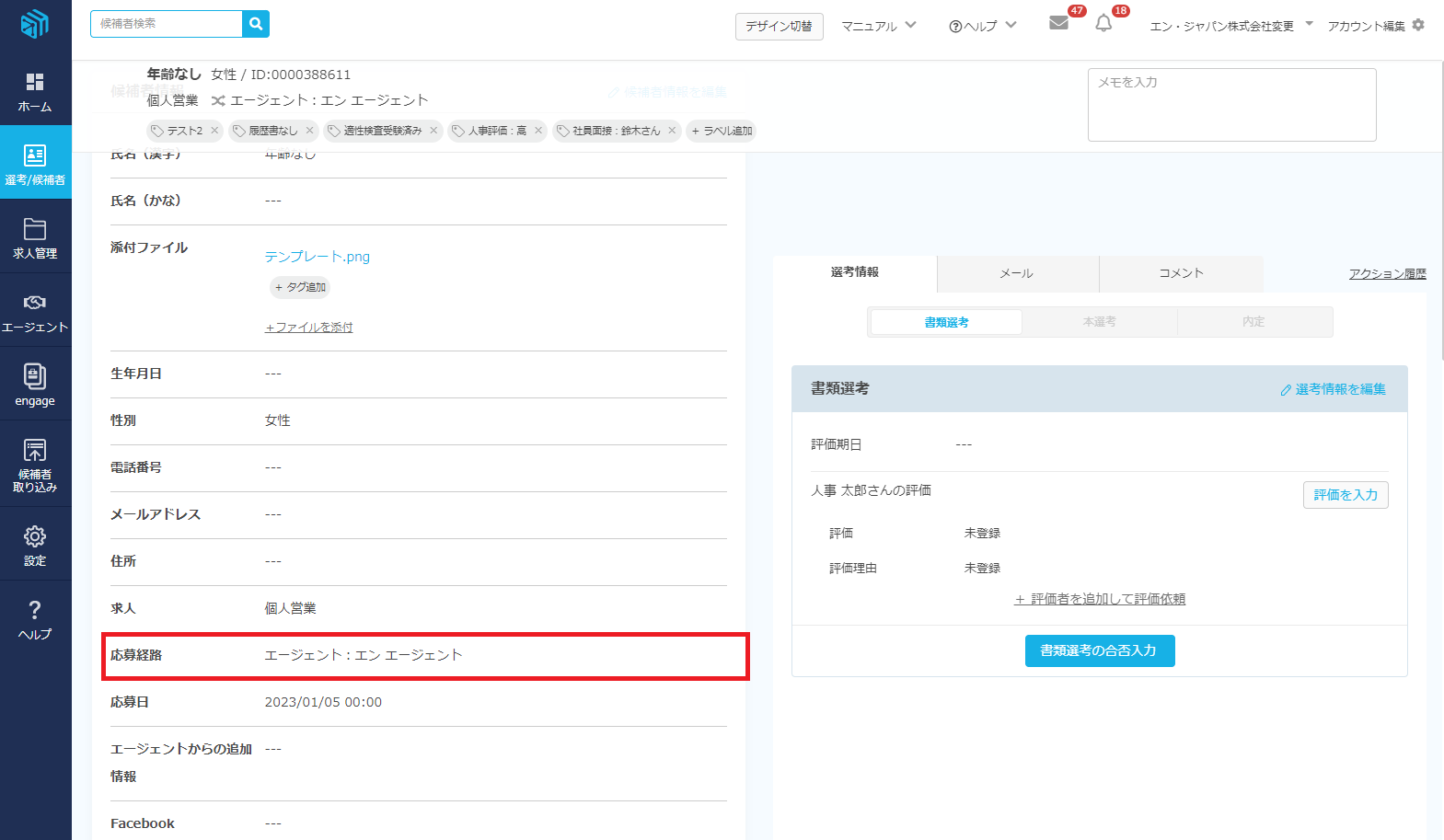The height and width of the screenshot is (840, 1444).
Task: Go to ホーム in the sidebar
Action: coord(35,92)
